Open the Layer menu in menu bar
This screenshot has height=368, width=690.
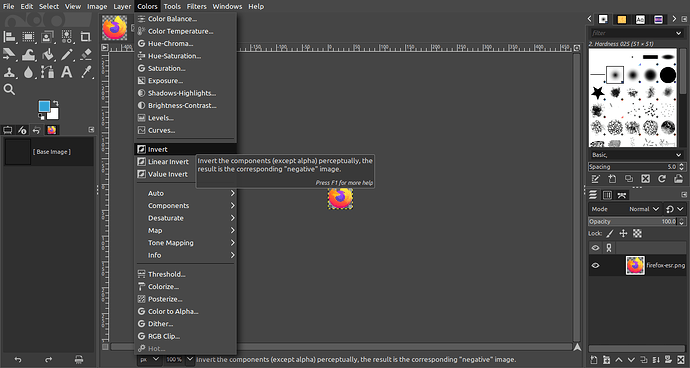click(x=122, y=6)
